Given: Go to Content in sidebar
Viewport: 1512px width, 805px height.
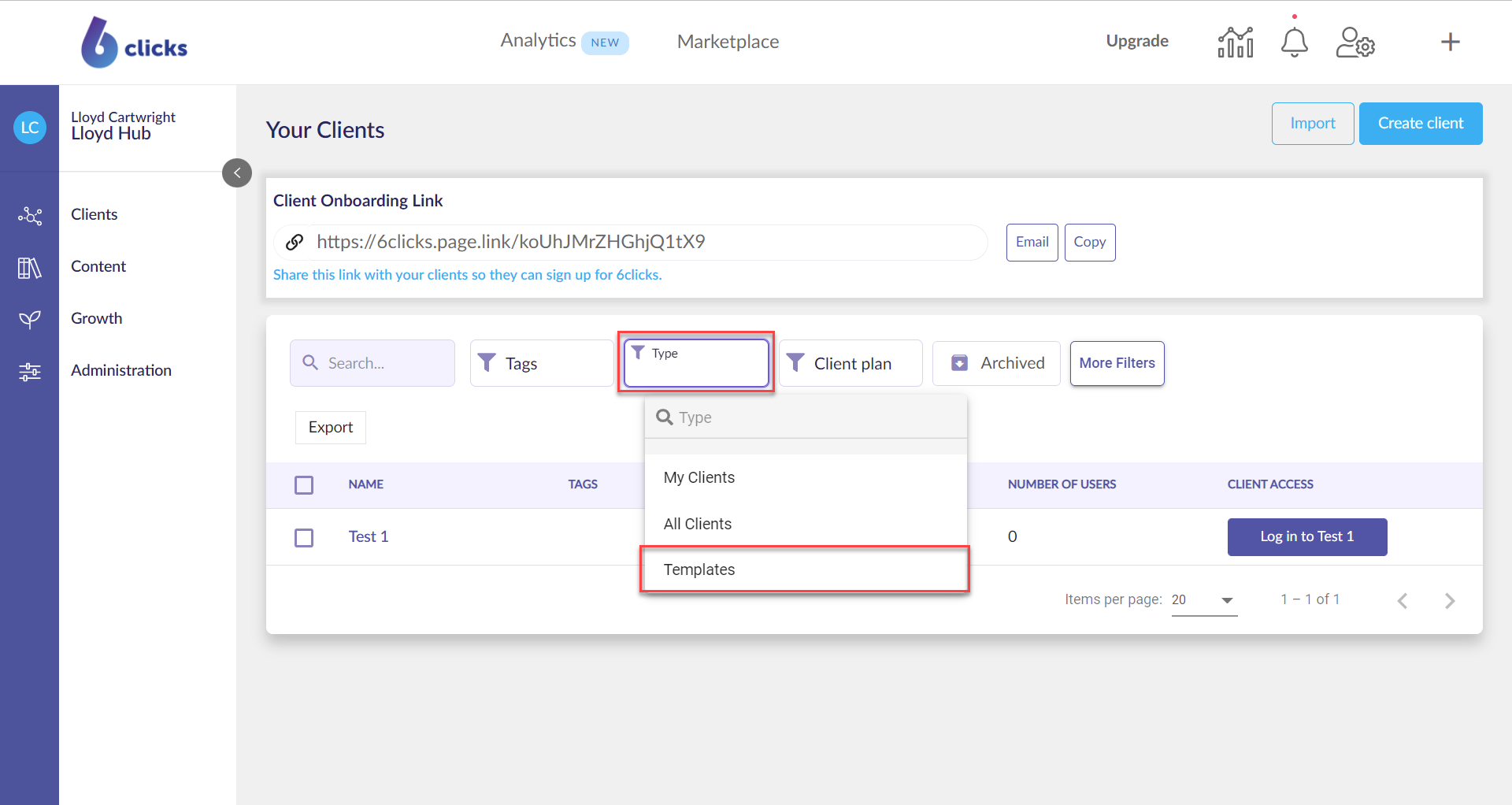Looking at the screenshot, I should 98,266.
